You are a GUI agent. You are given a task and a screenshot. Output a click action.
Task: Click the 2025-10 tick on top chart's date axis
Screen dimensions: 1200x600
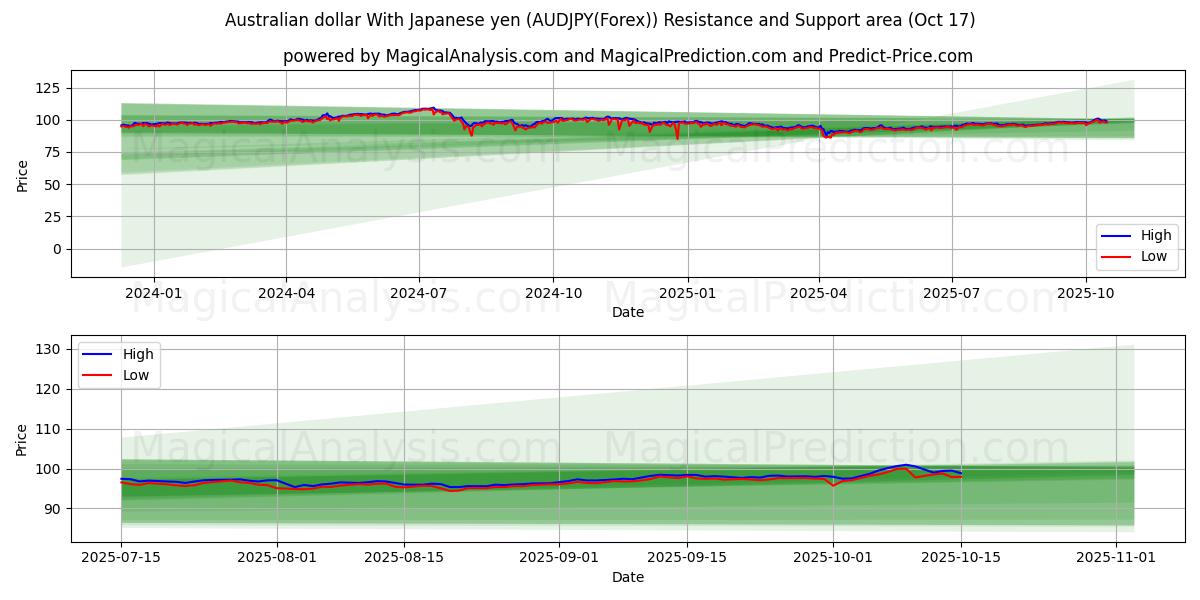[x=1086, y=293]
